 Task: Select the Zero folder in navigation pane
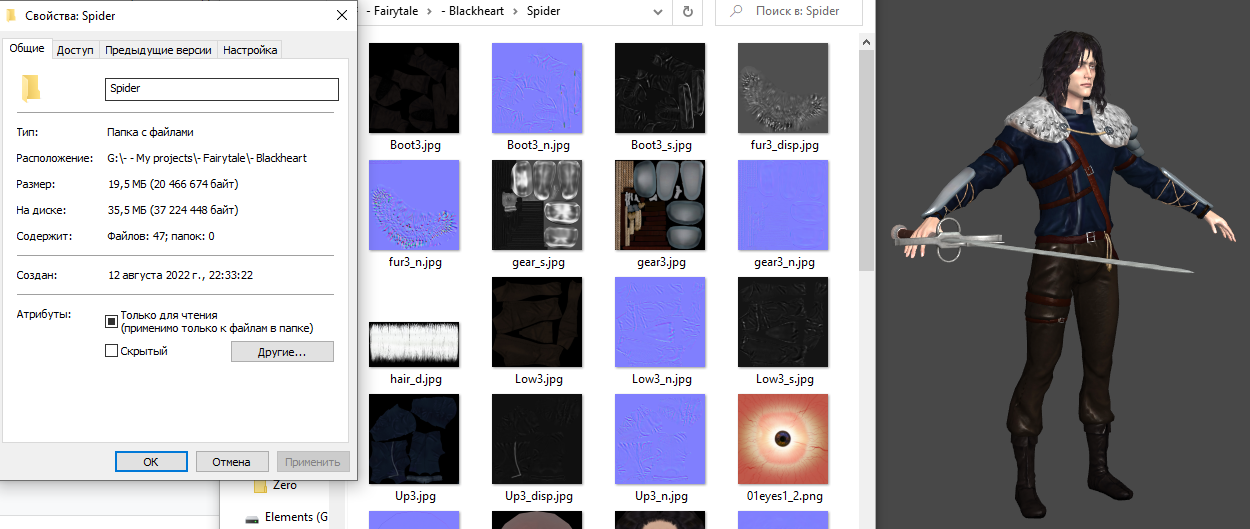[274, 485]
